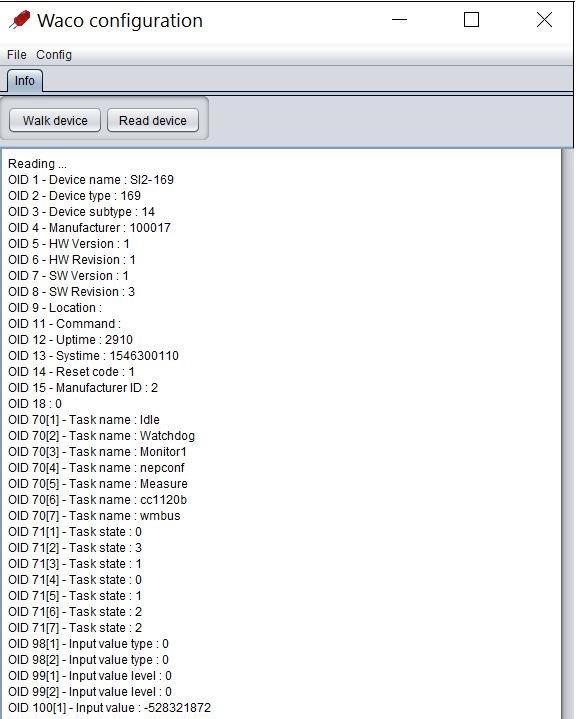Select line 'OID 9 - Location :'

coord(55,308)
